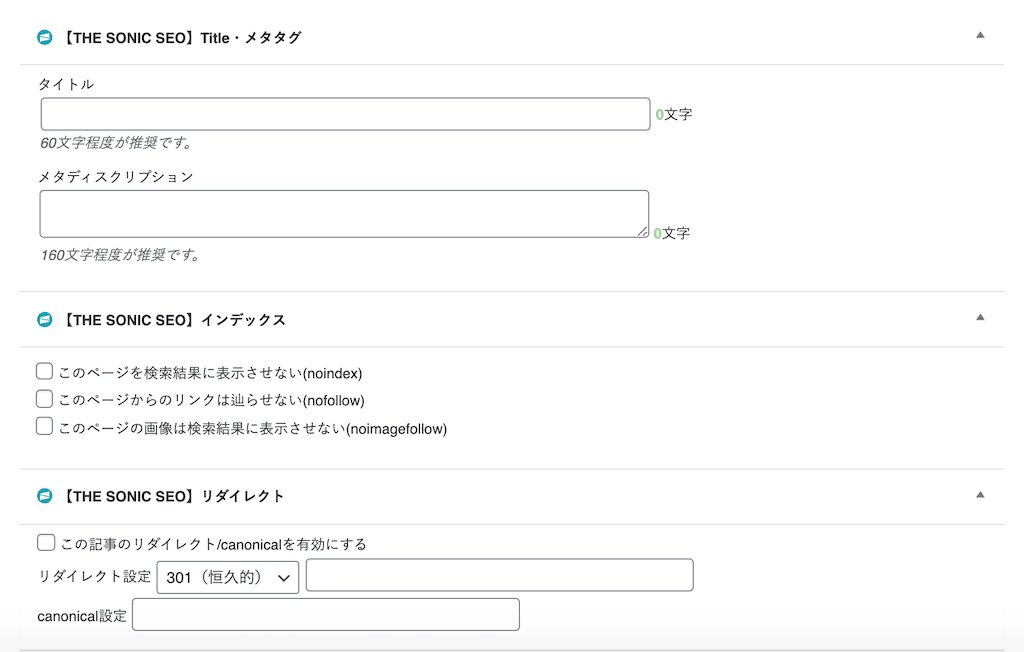Viewport: 1024px width, 652px height.
Task: Focus the タイトル input field
Action: coord(345,114)
